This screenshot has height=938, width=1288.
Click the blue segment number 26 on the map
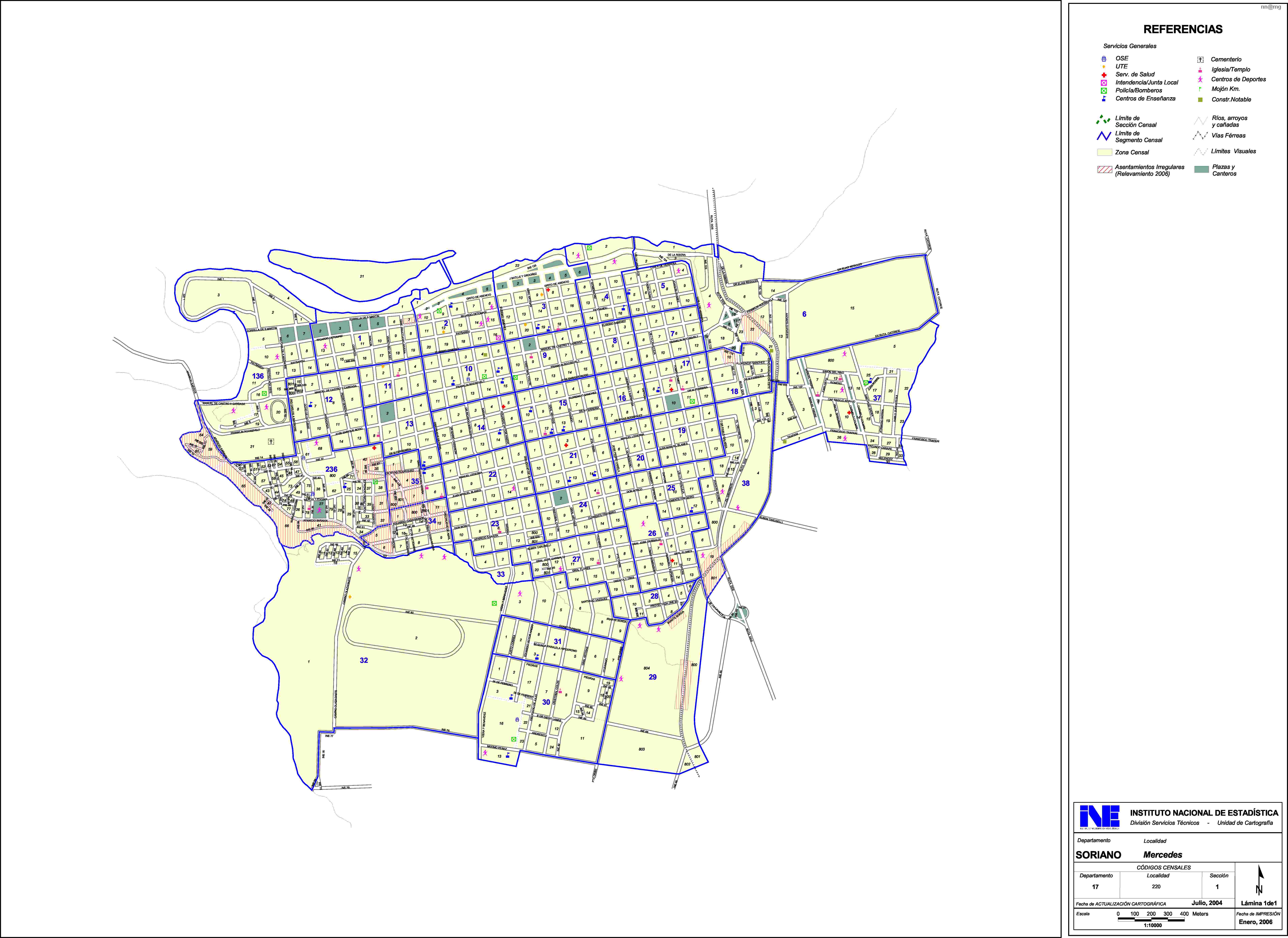point(652,533)
